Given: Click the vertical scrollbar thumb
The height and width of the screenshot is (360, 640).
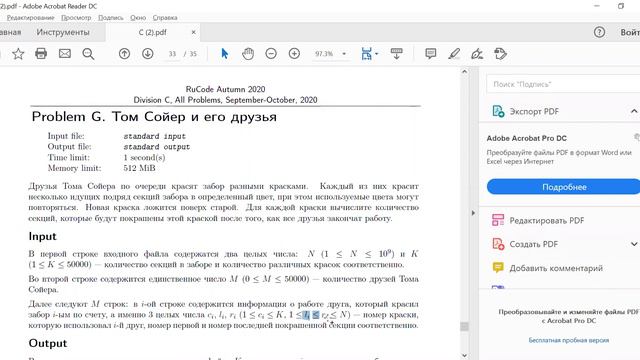Looking at the screenshot, I should pyautogui.click(x=464, y=326).
